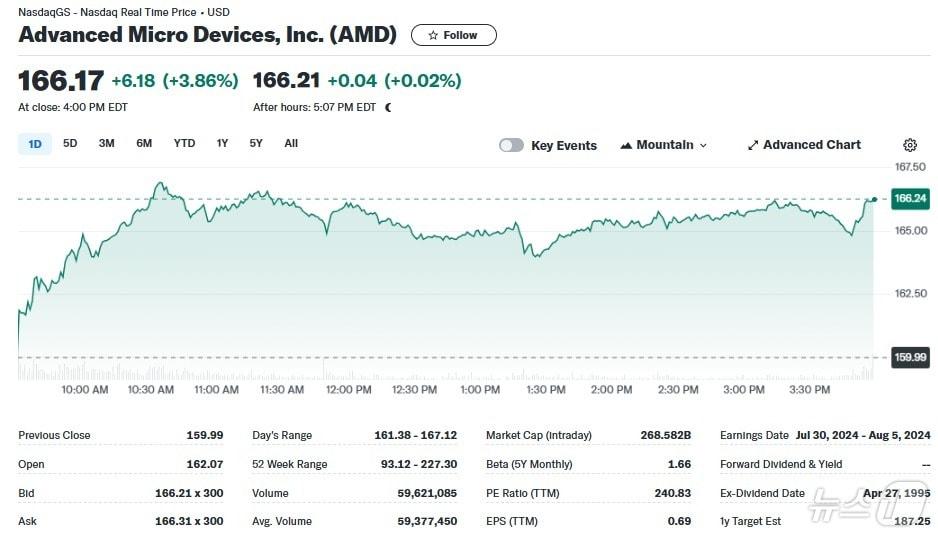The image size is (938, 538).
Task: Click the Advanced Chart expand arrows icon
Action: pyautogui.click(x=753, y=145)
